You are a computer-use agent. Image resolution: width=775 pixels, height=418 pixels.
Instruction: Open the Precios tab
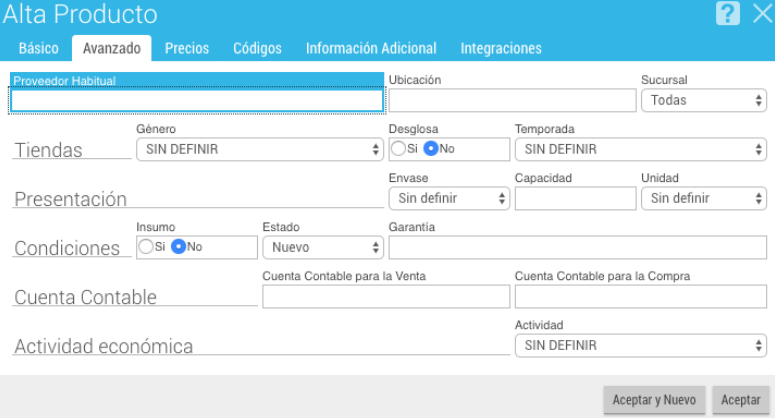(187, 48)
